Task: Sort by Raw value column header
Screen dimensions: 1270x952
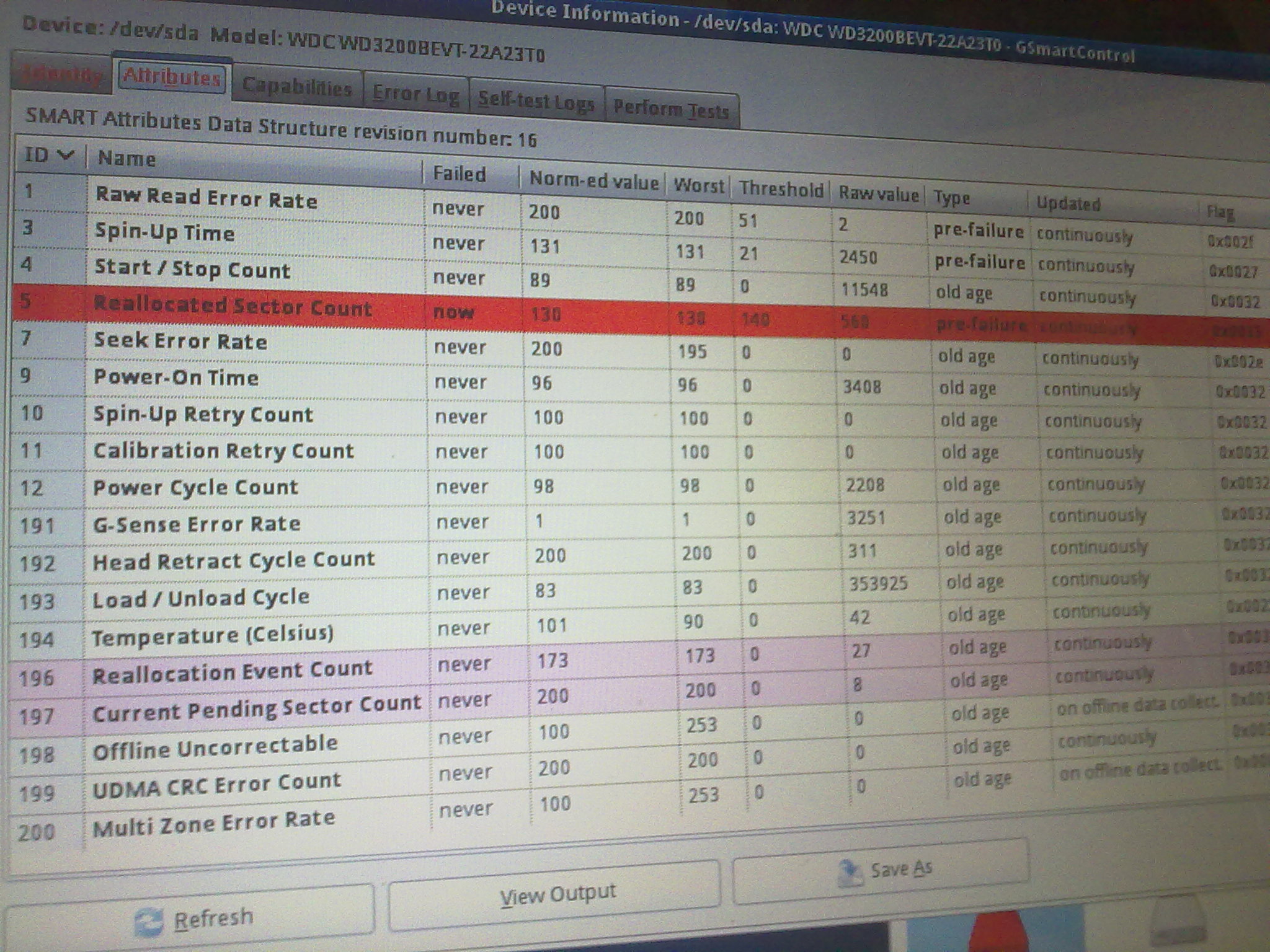Action: (x=878, y=194)
